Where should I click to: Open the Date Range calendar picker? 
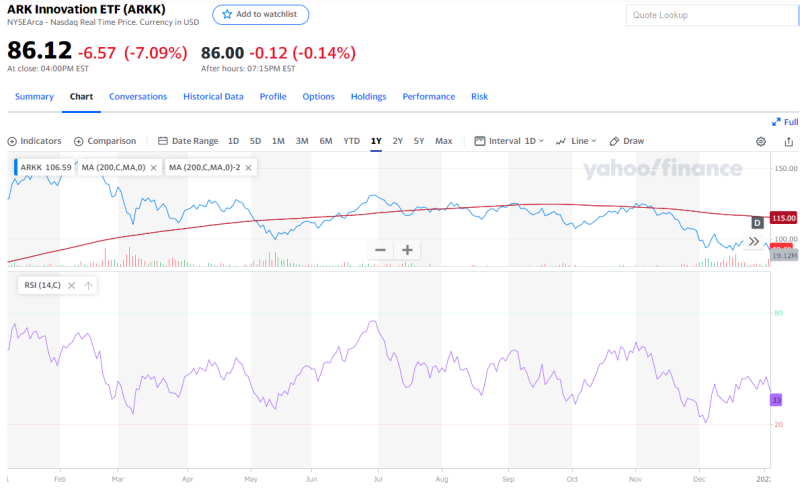188,141
